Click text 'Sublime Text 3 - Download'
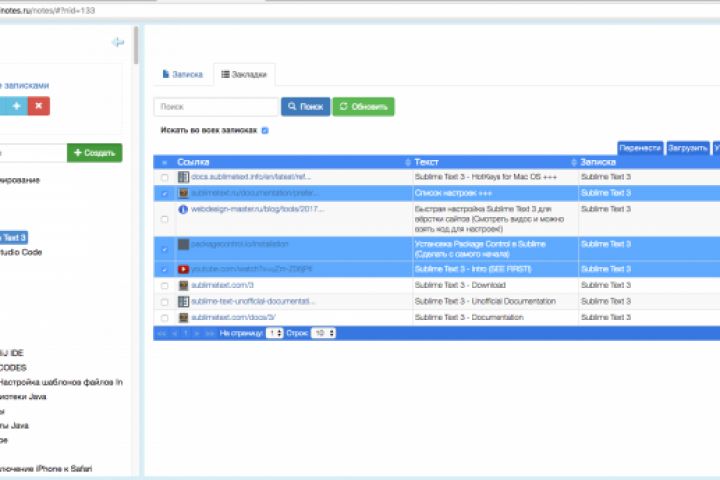 (x=460, y=285)
